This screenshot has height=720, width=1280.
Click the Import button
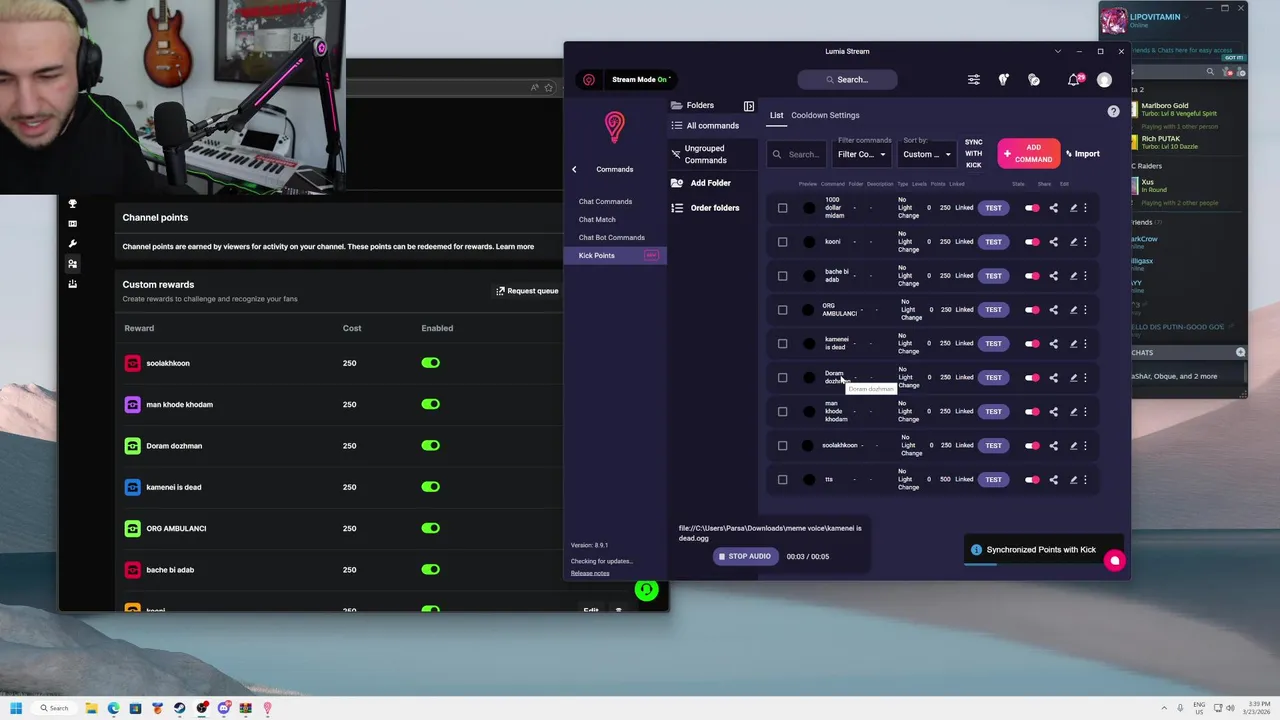(x=1083, y=154)
